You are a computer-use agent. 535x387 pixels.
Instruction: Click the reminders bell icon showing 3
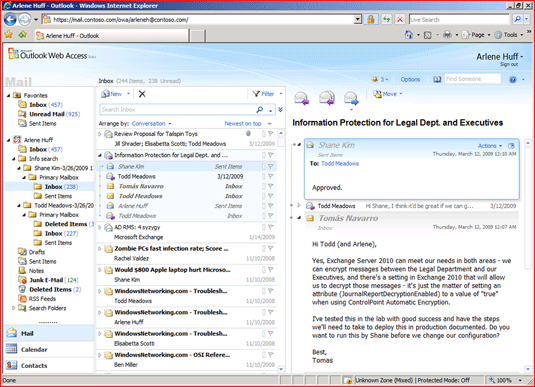point(375,79)
